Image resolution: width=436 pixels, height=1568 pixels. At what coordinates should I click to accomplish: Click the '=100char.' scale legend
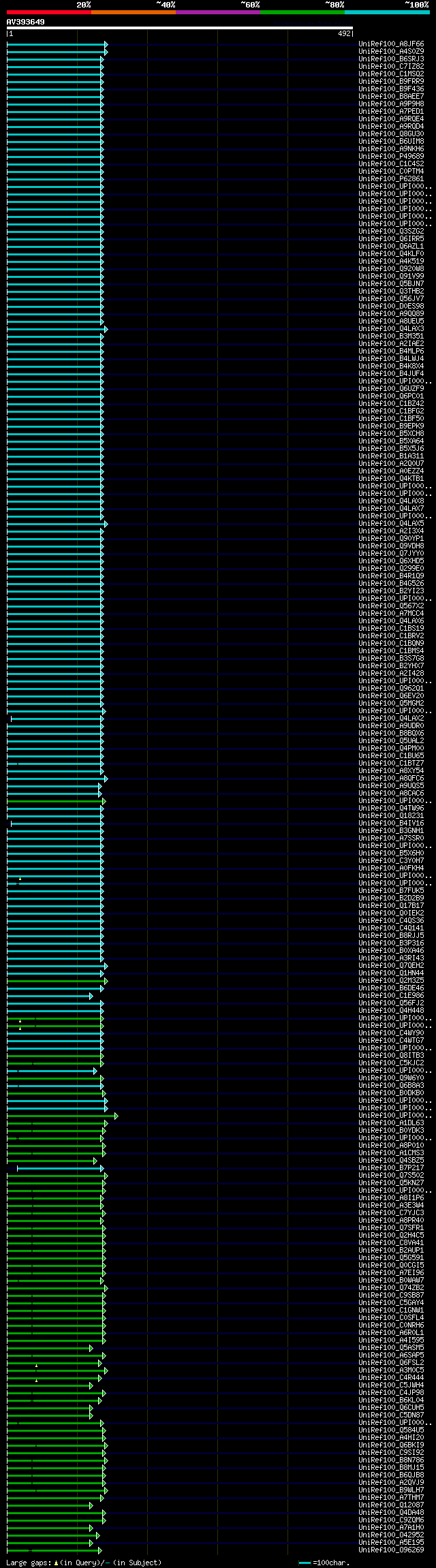coord(324,1563)
